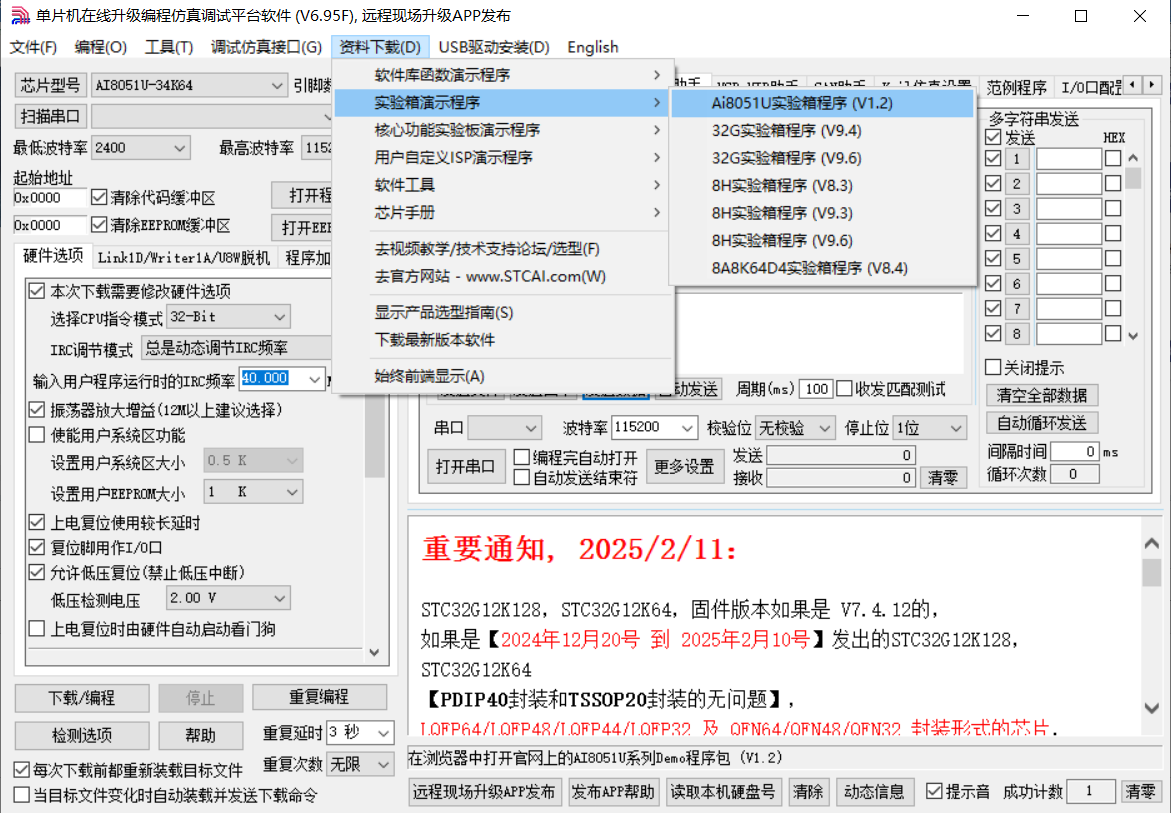
Task: Click the 周期(ms) input field
Action: 816,389
